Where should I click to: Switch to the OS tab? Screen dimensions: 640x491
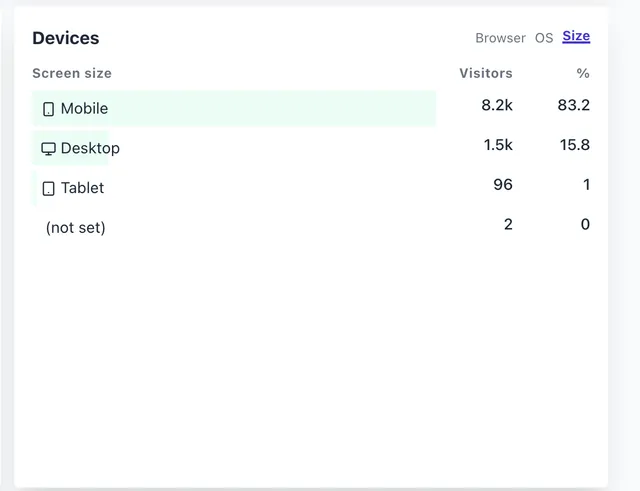(x=544, y=38)
